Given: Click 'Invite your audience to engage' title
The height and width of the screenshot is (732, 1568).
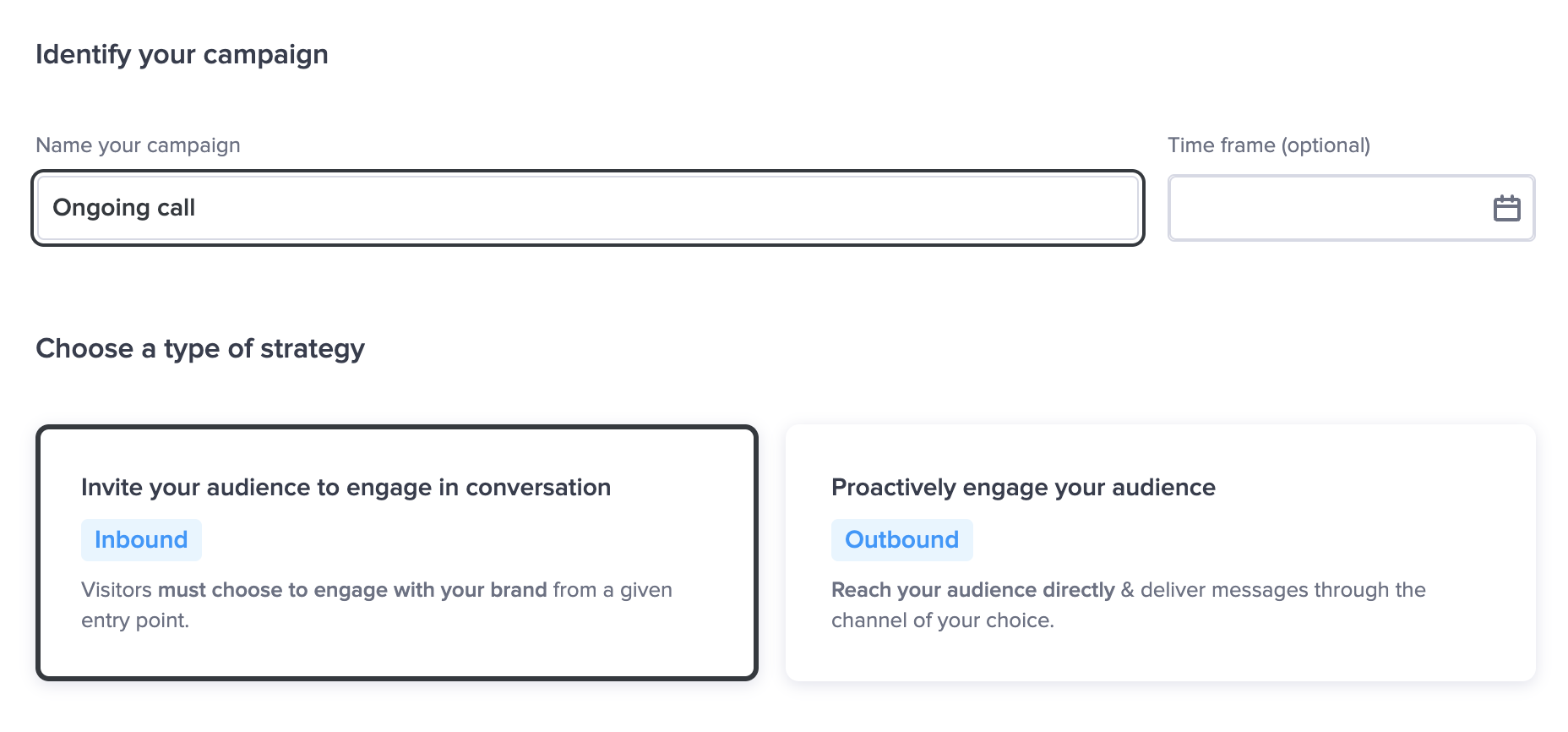Looking at the screenshot, I should 346,488.
